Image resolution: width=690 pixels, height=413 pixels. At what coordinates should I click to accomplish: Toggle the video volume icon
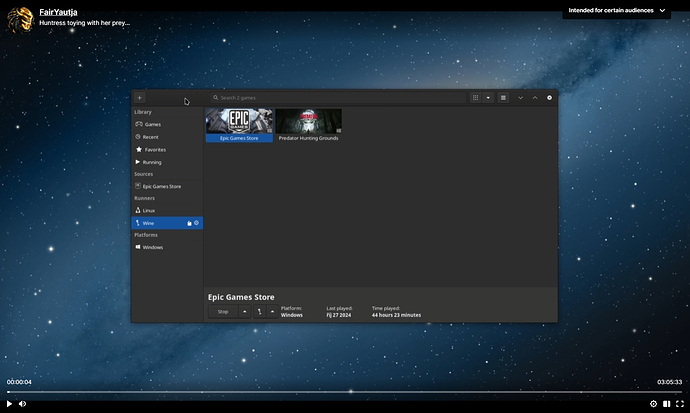click(x=22, y=403)
